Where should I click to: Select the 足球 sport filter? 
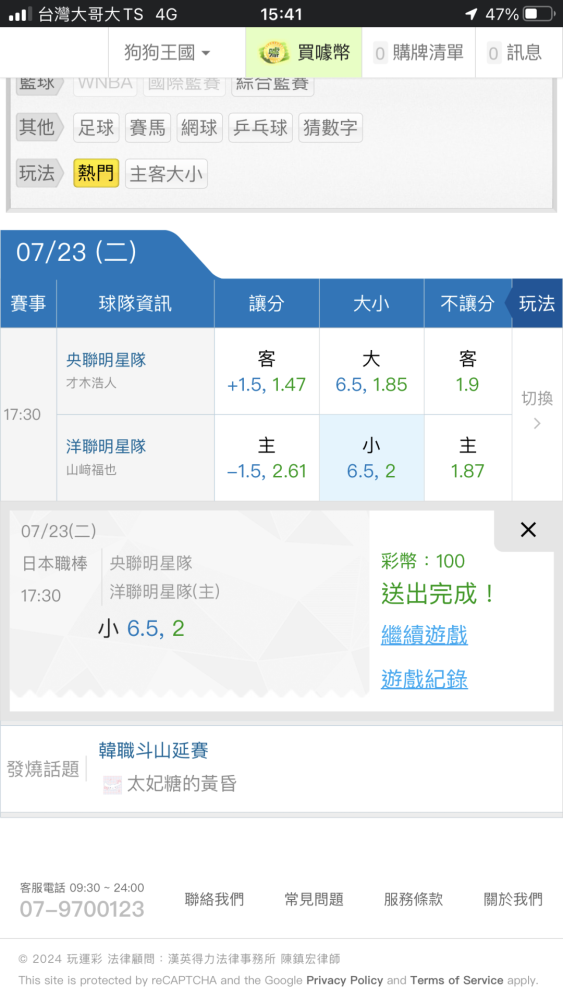click(96, 128)
